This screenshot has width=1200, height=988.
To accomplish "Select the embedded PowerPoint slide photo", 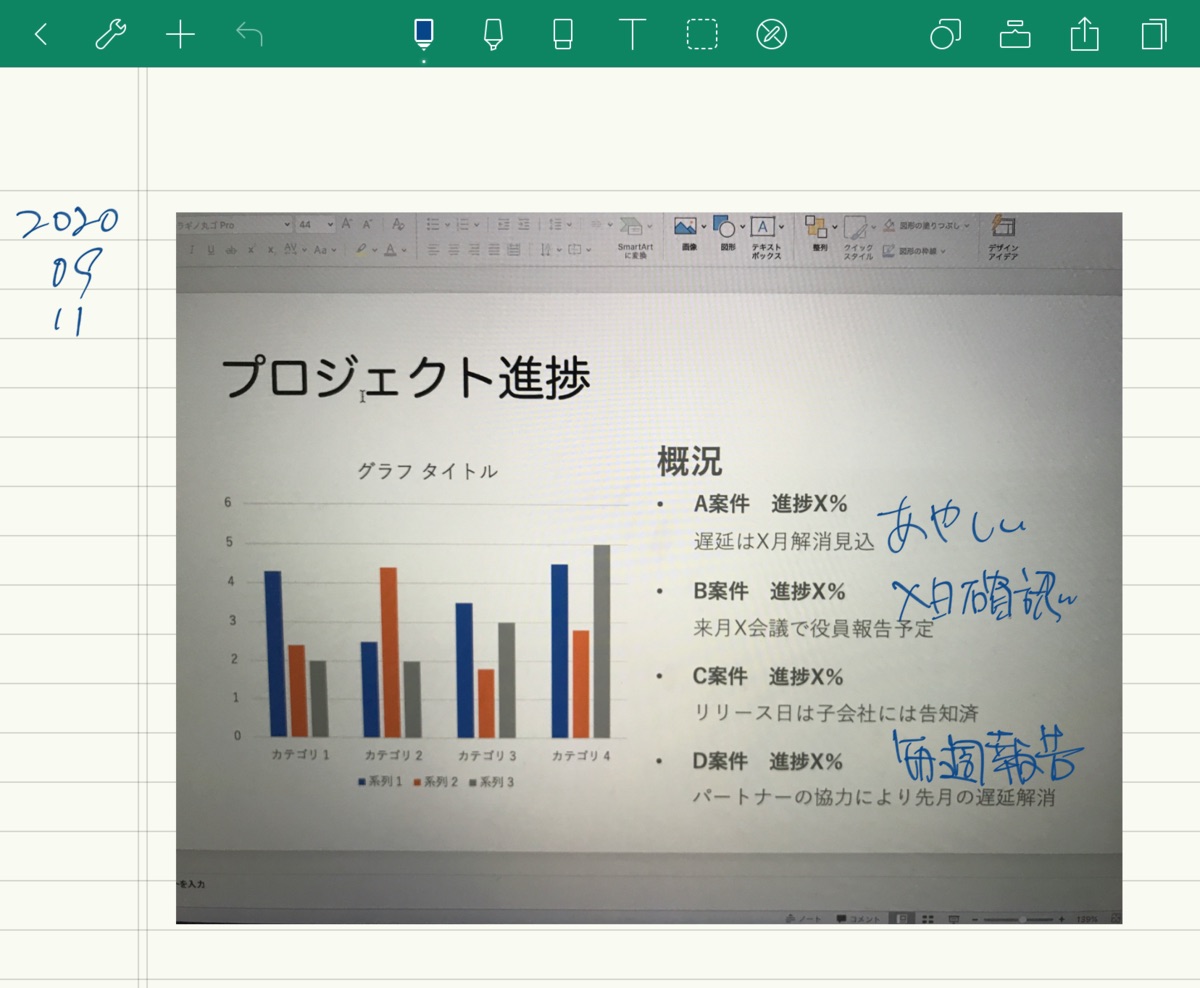I will click(649, 565).
